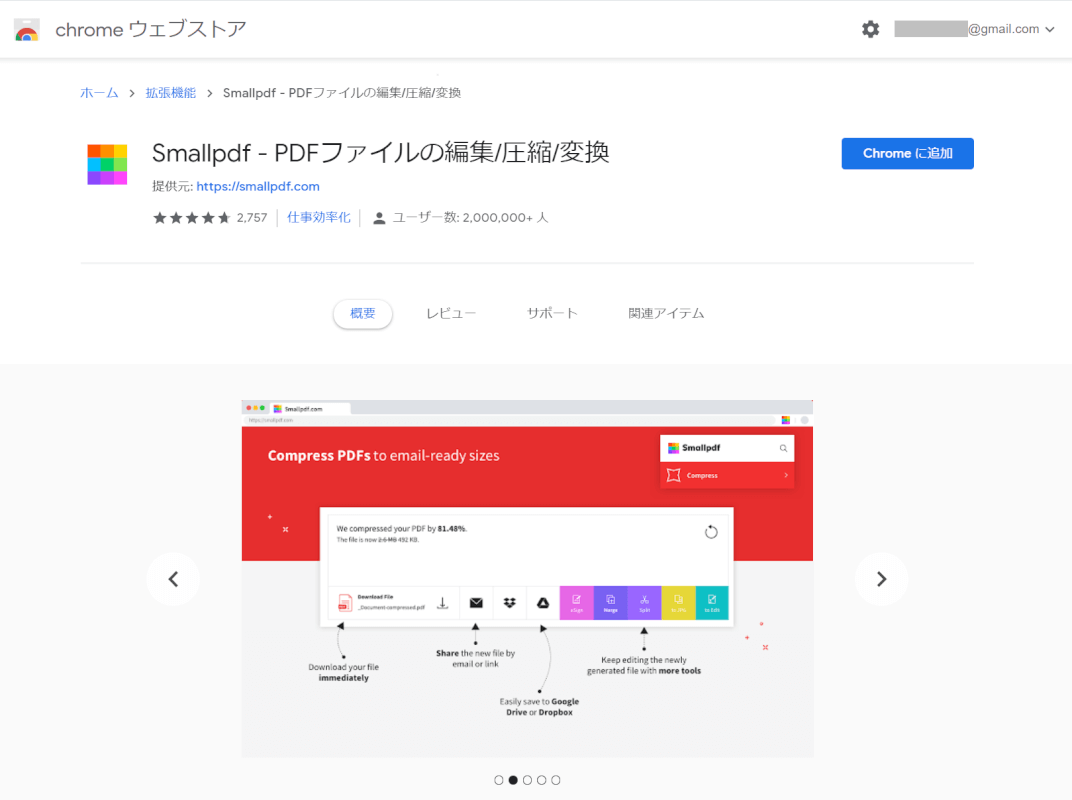Click the user count person icon

[x=379, y=218]
